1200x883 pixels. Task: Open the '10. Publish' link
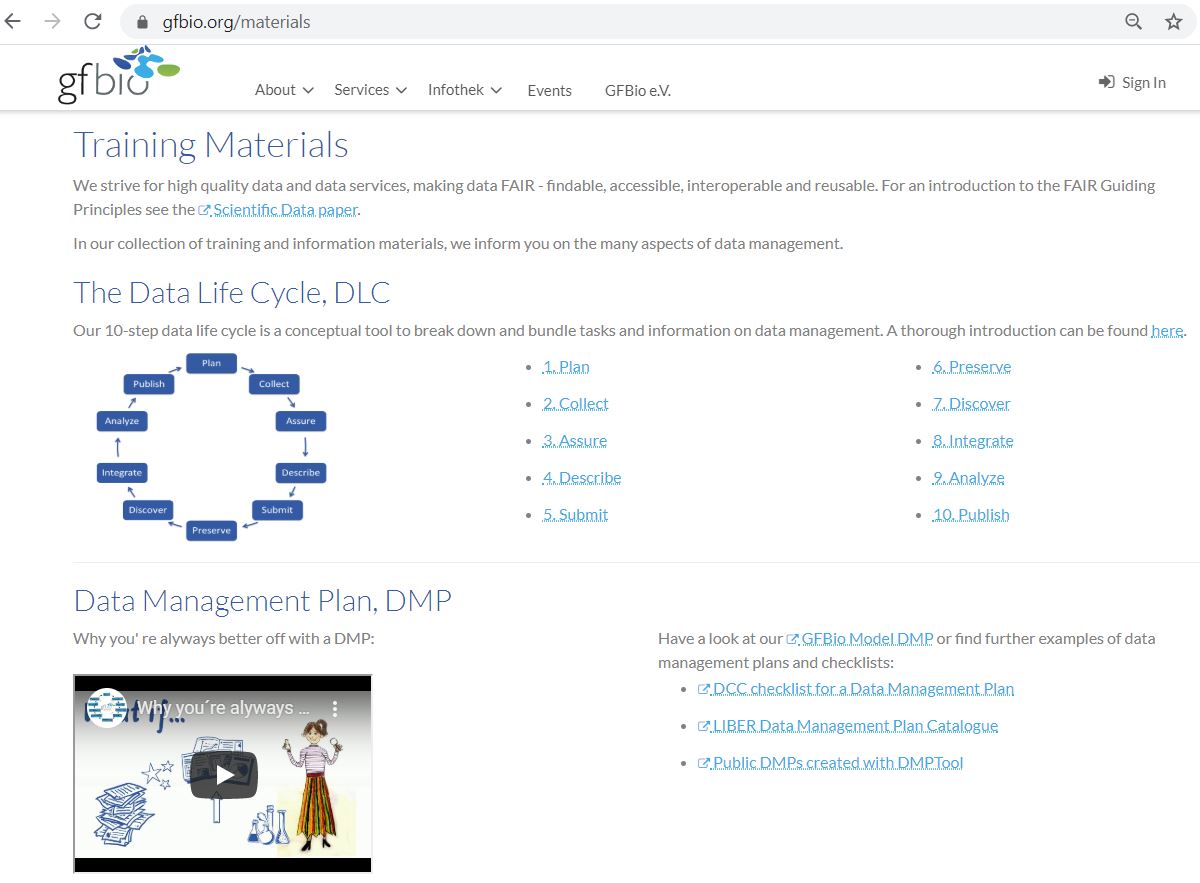(x=971, y=515)
